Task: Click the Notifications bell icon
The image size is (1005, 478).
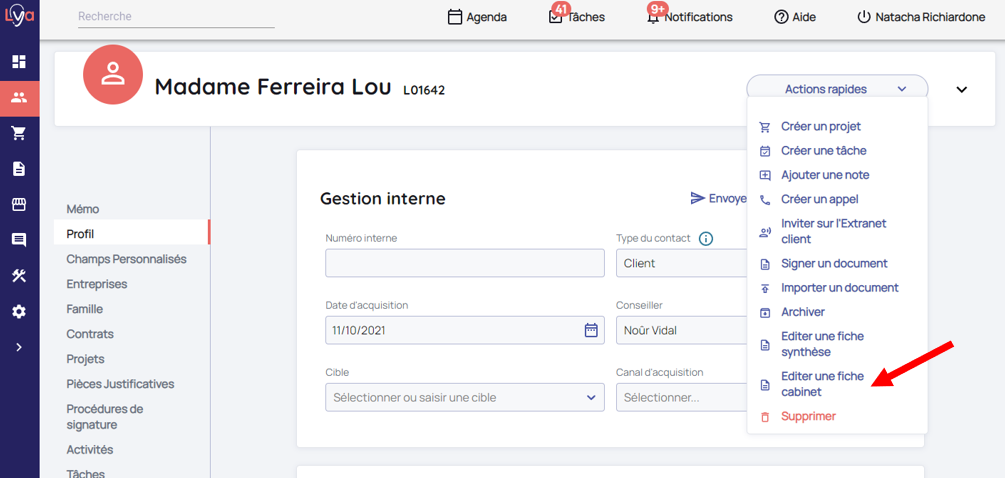Action: click(653, 17)
